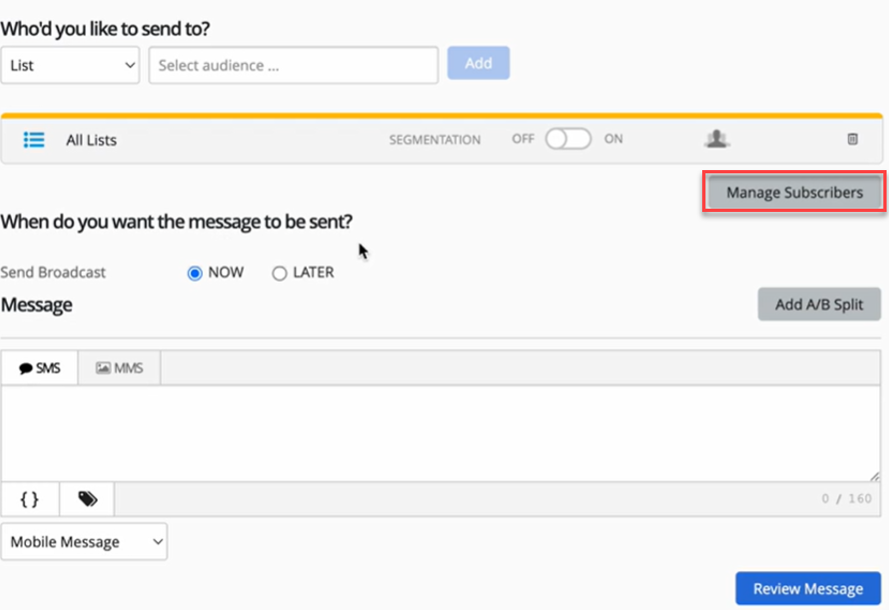Viewport: 889px width, 610px height.
Task: Click the speech bubble icon on SMS tab
Action: coord(24,367)
